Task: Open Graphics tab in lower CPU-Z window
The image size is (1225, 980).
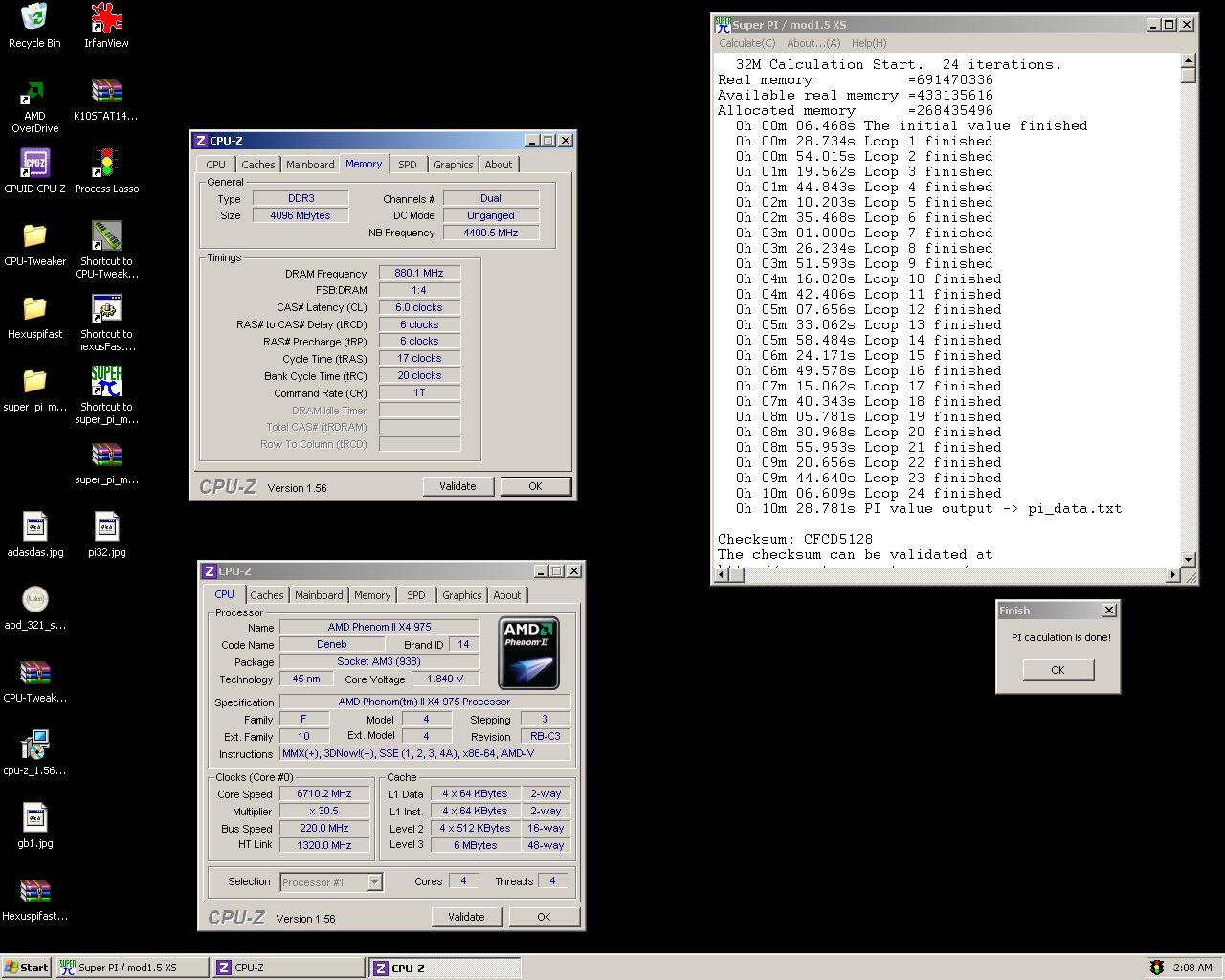Action: [461, 595]
